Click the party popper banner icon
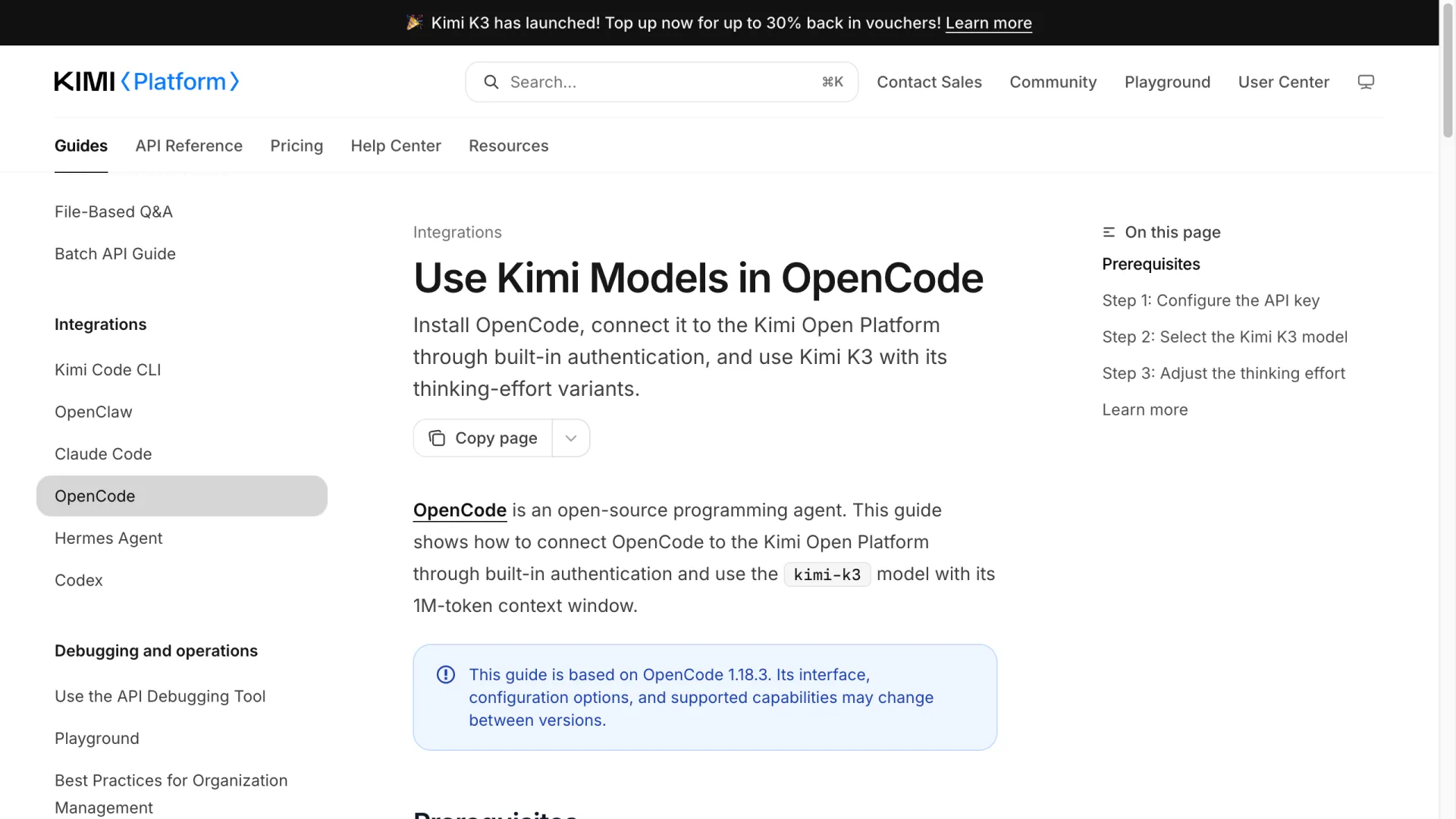The height and width of the screenshot is (819, 1456). point(414,23)
